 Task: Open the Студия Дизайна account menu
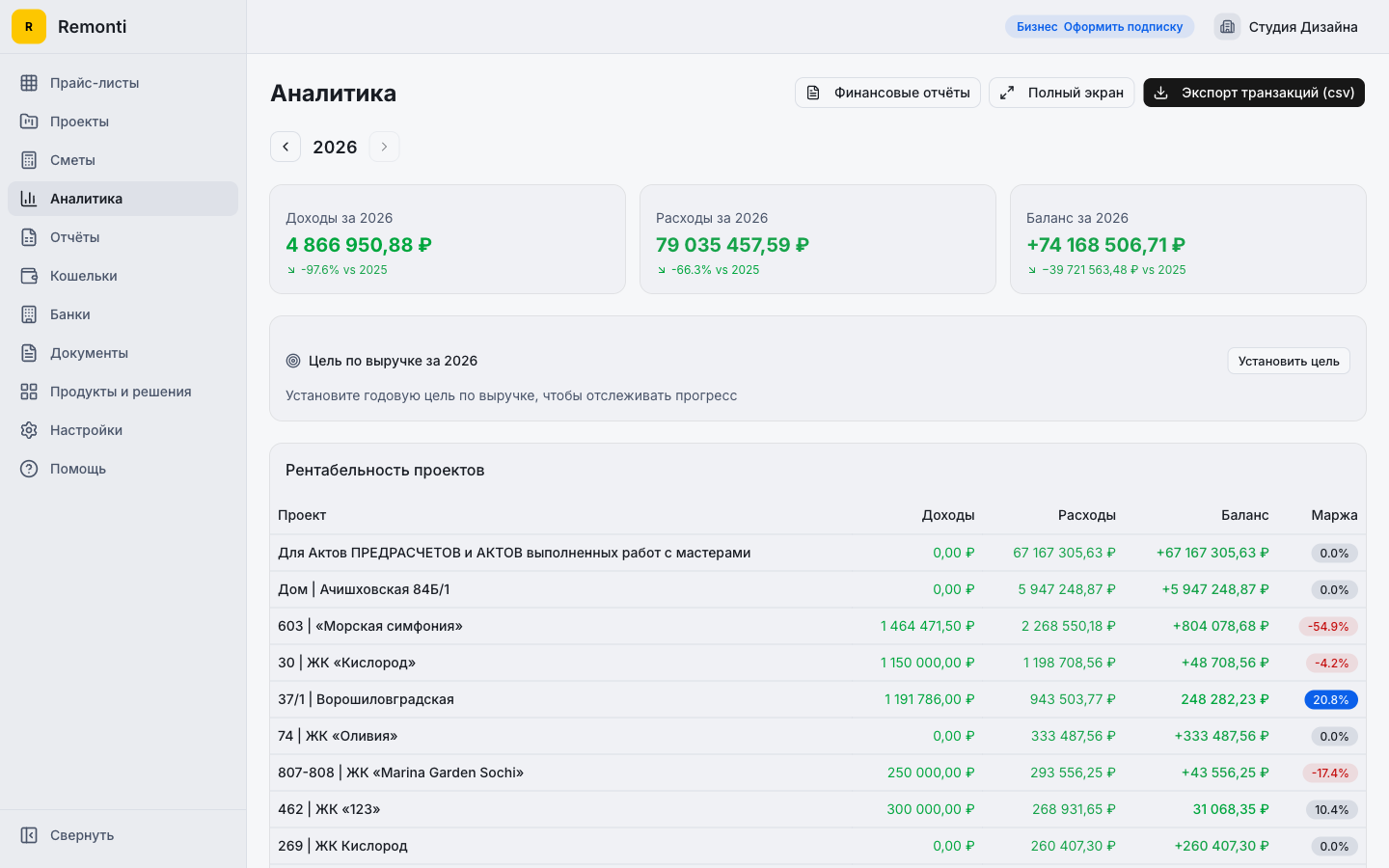coord(1287,27)
